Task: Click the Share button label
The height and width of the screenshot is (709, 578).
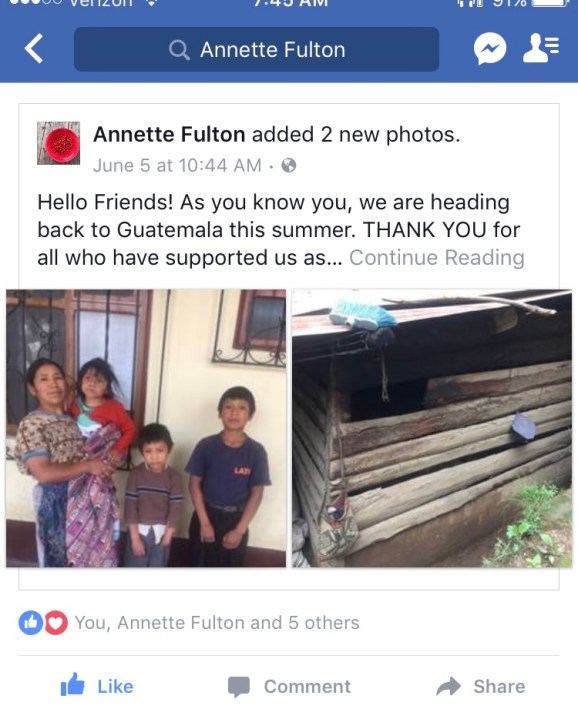Action: (499, 687)
